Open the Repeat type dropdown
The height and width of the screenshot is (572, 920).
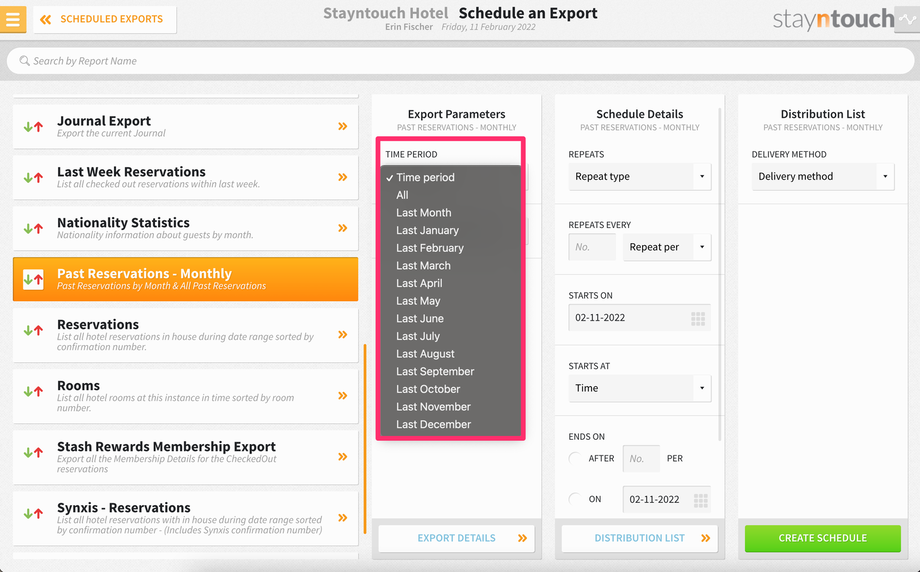click(x=640, y=177)
